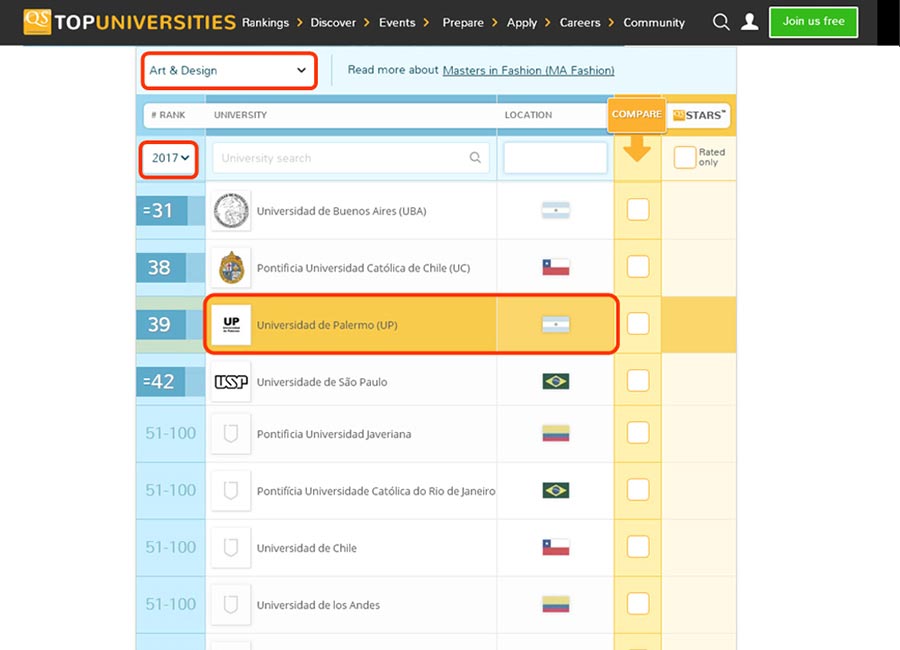This screenshot has height=650, width=900.
Task: Click Universidad de los Andes placeholder shield
Action: pos(231,604)
